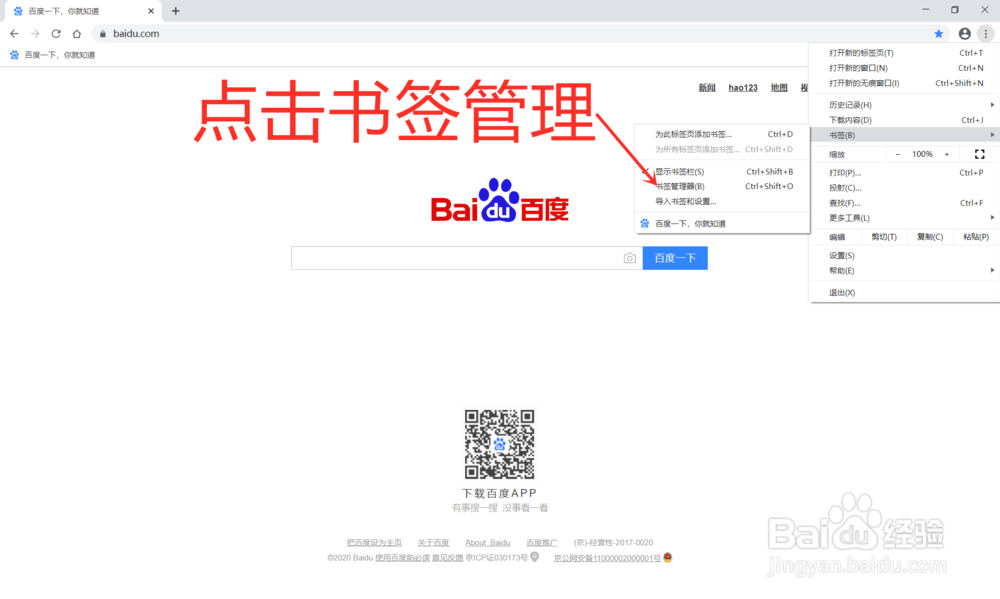Choose 退出(X) to quit Chrome
Screen dimensions: 1000x599
pyautogui.click(x=904, y=292)
